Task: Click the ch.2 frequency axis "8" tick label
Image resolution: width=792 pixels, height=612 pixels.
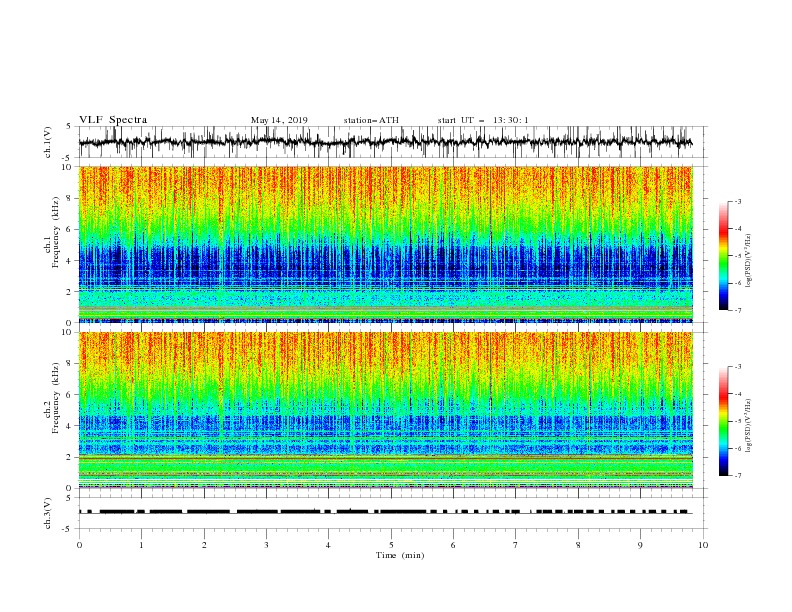Action: (x=70, y=364)
